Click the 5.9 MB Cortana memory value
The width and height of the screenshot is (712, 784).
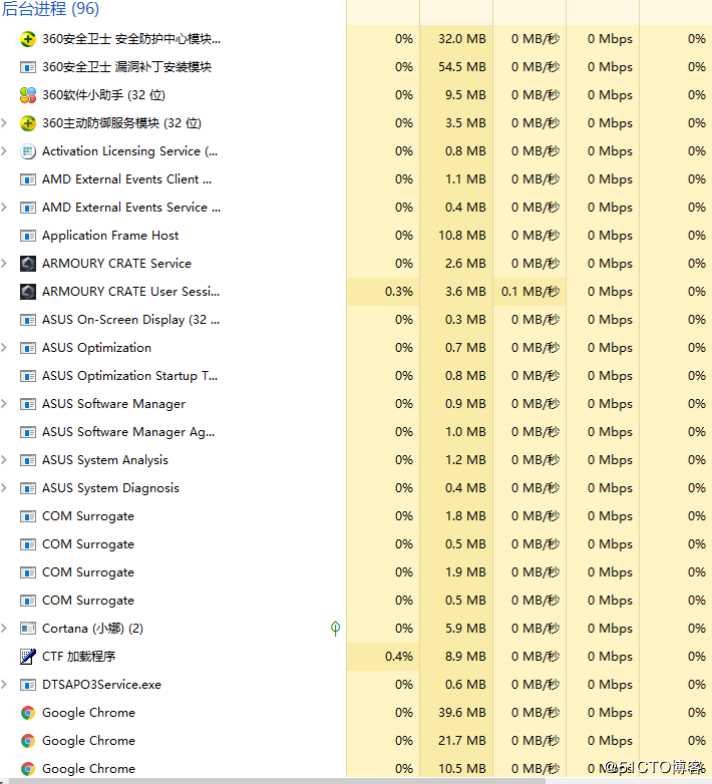[x=466, y=628]
